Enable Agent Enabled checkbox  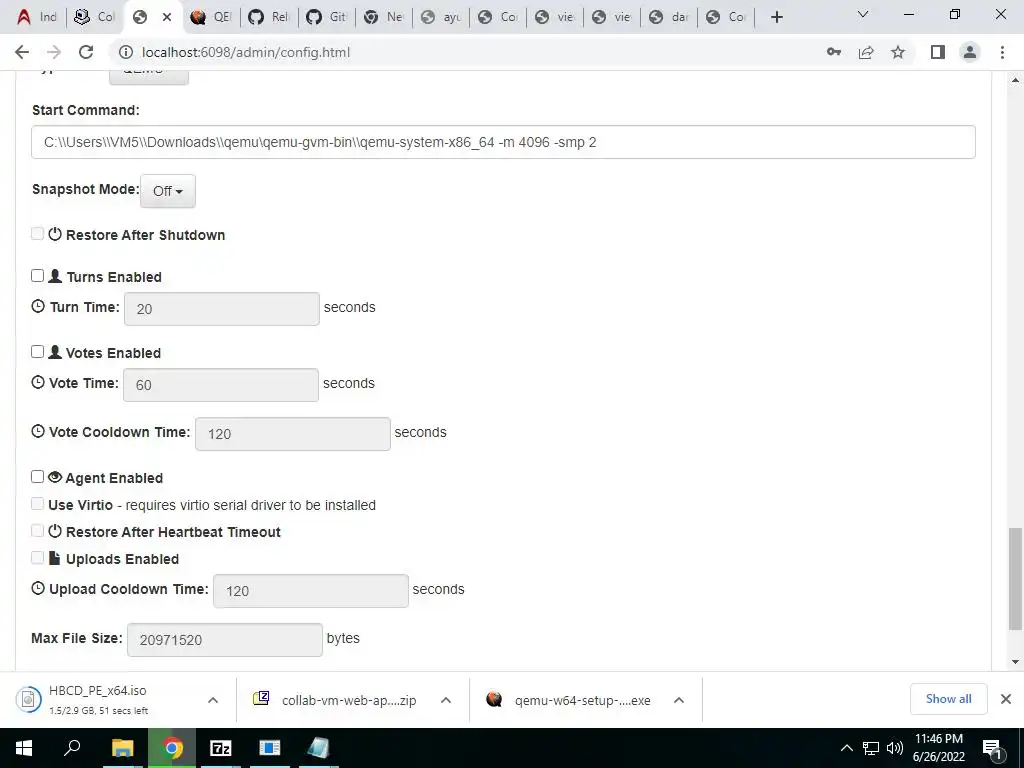click(37, 477)
